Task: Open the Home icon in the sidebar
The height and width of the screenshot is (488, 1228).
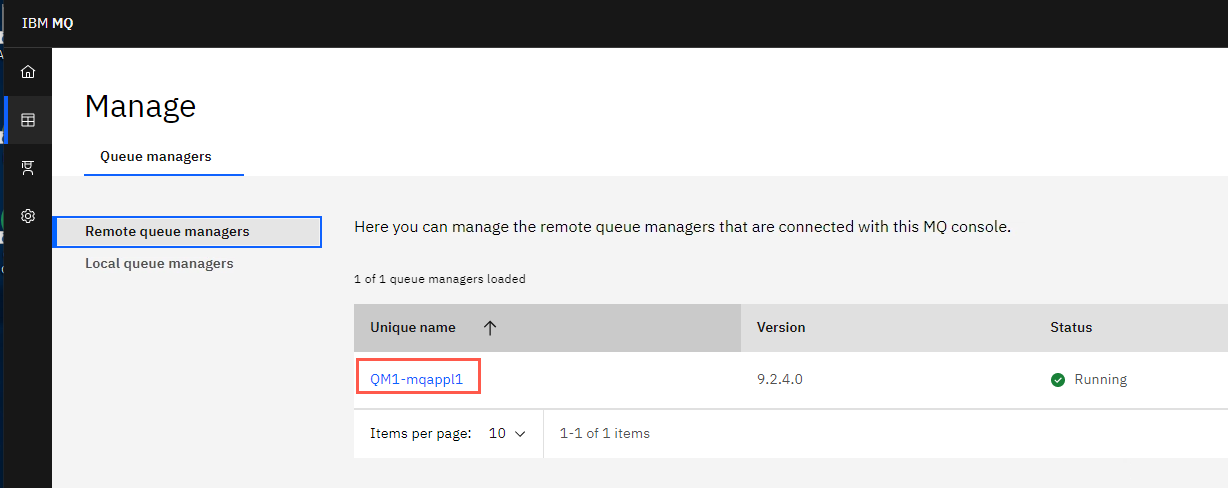Action: tap(28, 72)
